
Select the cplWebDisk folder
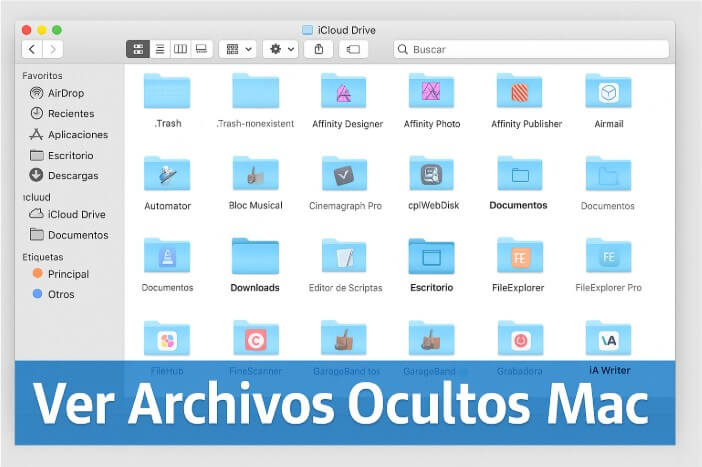(x=432, y=173)
